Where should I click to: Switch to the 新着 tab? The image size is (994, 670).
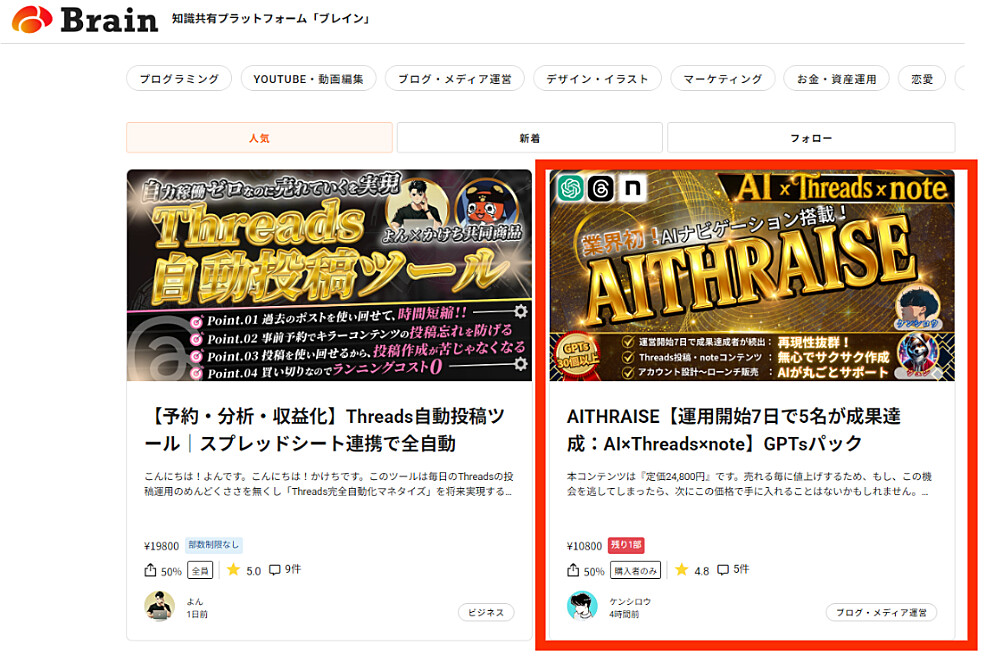pyautogui.click(x=529, y=138)
